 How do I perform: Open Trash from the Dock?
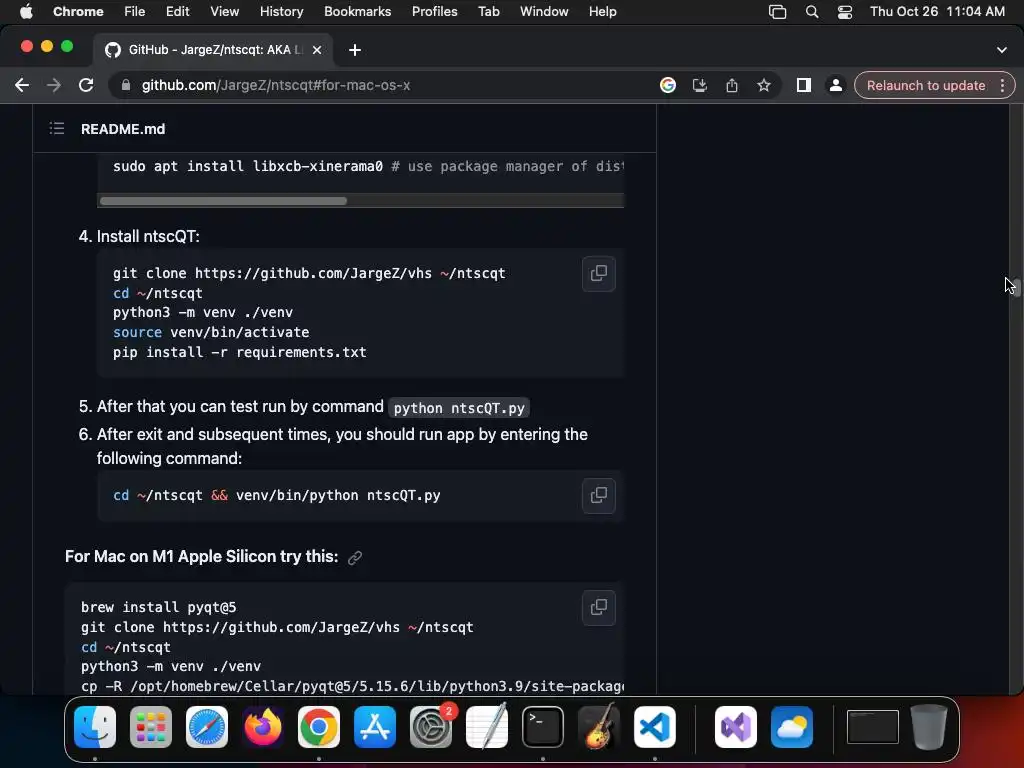point(929,727)
